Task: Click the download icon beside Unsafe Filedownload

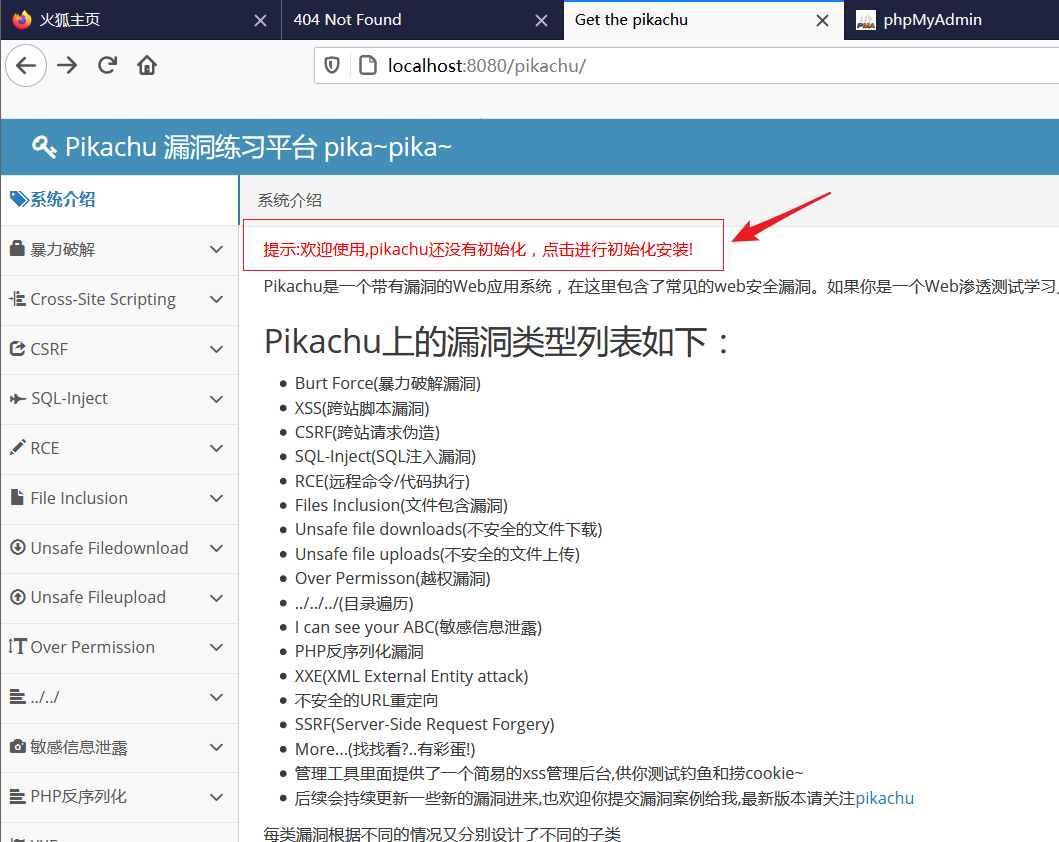Action: point(18,547)
